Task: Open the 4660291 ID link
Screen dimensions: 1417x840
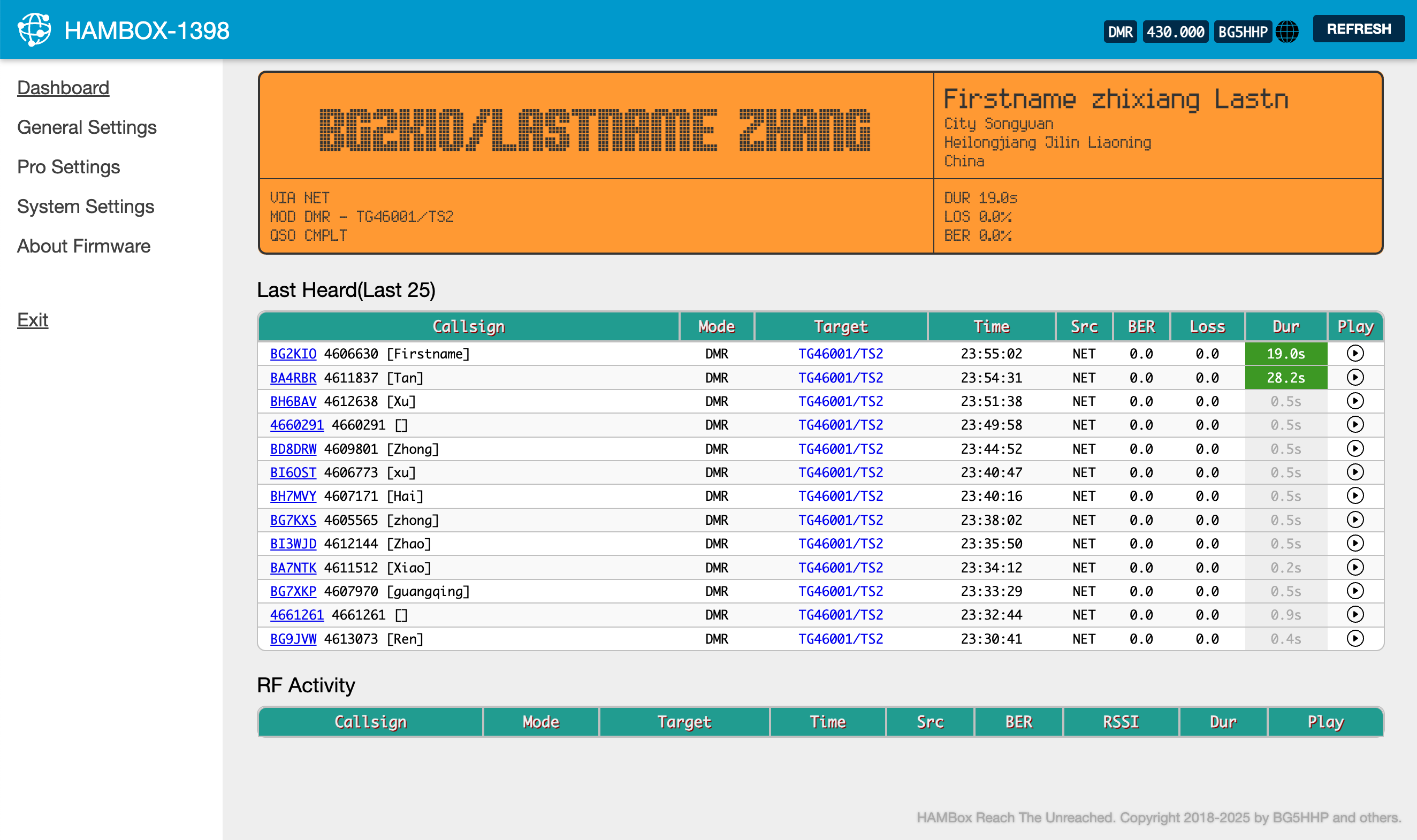Action: (x=296, y=424)
